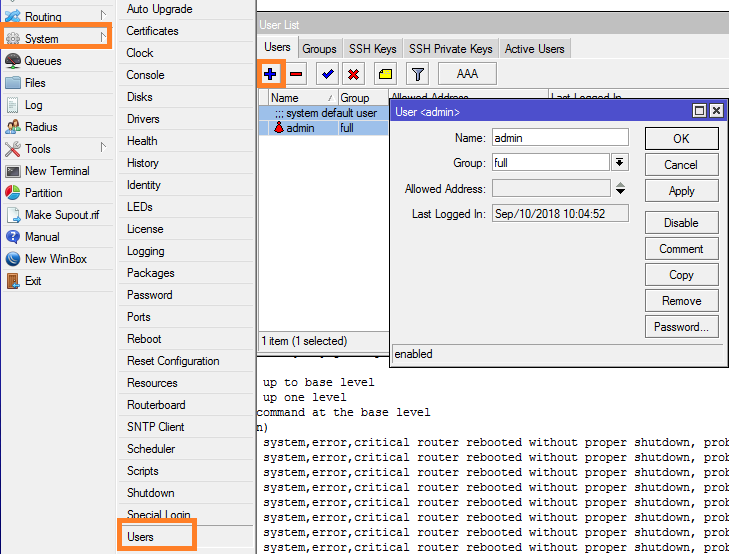Open Packages in the System submenu
The width and height of the screenshot is (729, 554).
click(186, 273)
